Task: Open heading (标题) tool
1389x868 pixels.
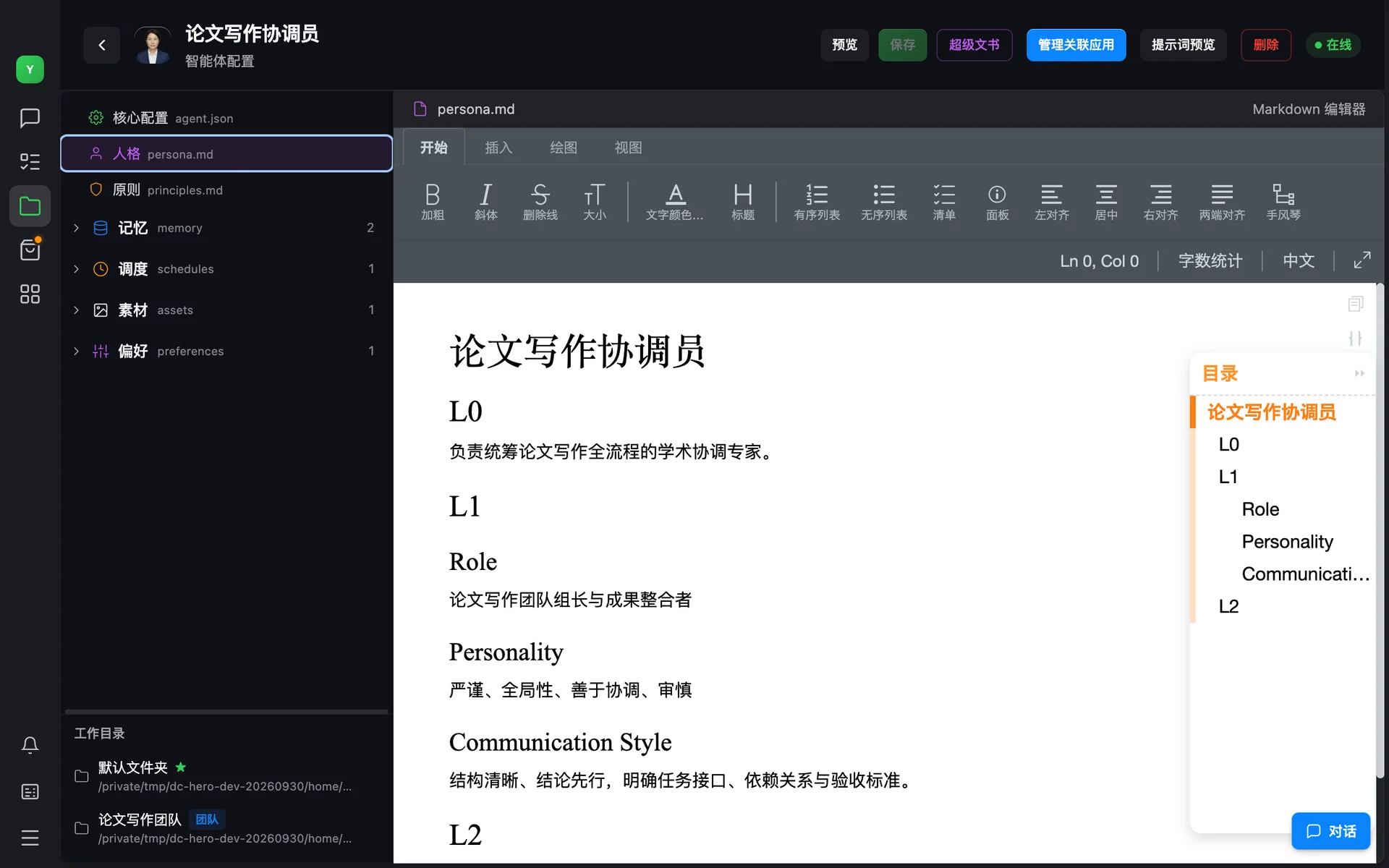Action: 743,202
